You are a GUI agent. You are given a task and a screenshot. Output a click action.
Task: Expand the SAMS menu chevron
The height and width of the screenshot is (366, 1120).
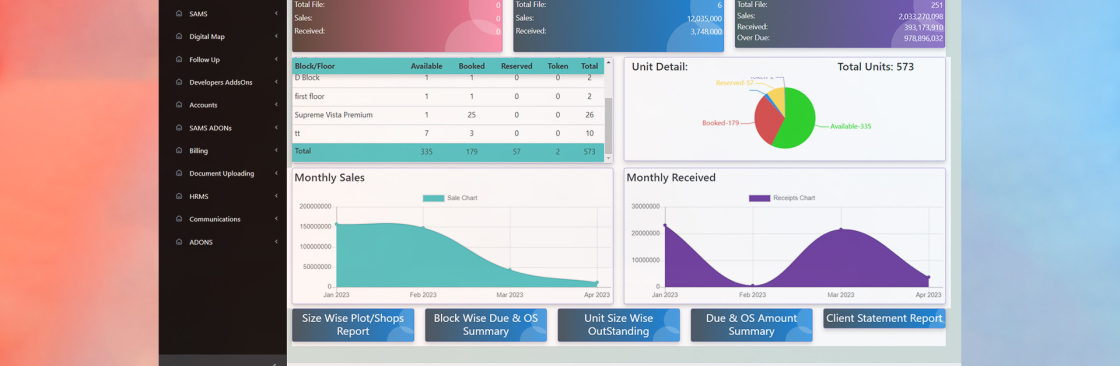pyautogui.click(x=276, y=14)
